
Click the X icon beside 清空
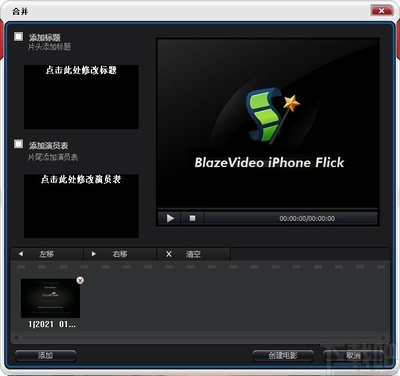169,254
